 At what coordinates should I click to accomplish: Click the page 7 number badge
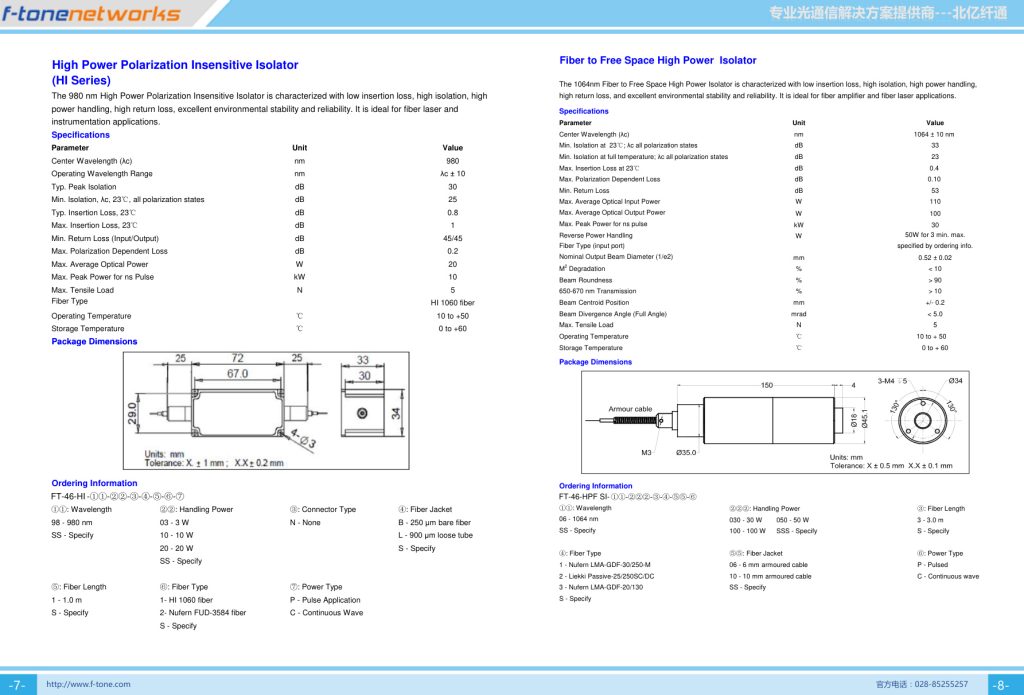(18, 685)
